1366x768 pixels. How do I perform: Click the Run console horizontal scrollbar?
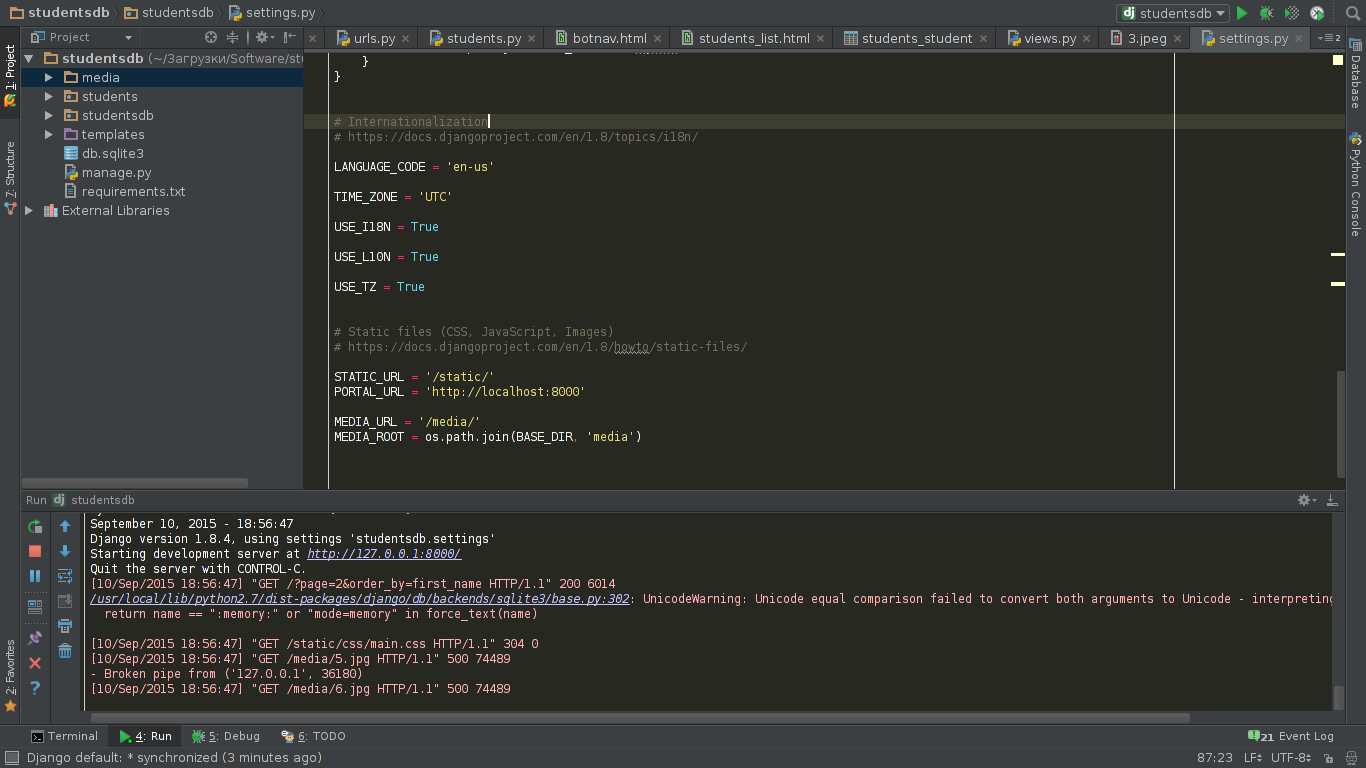coord(640,717)
